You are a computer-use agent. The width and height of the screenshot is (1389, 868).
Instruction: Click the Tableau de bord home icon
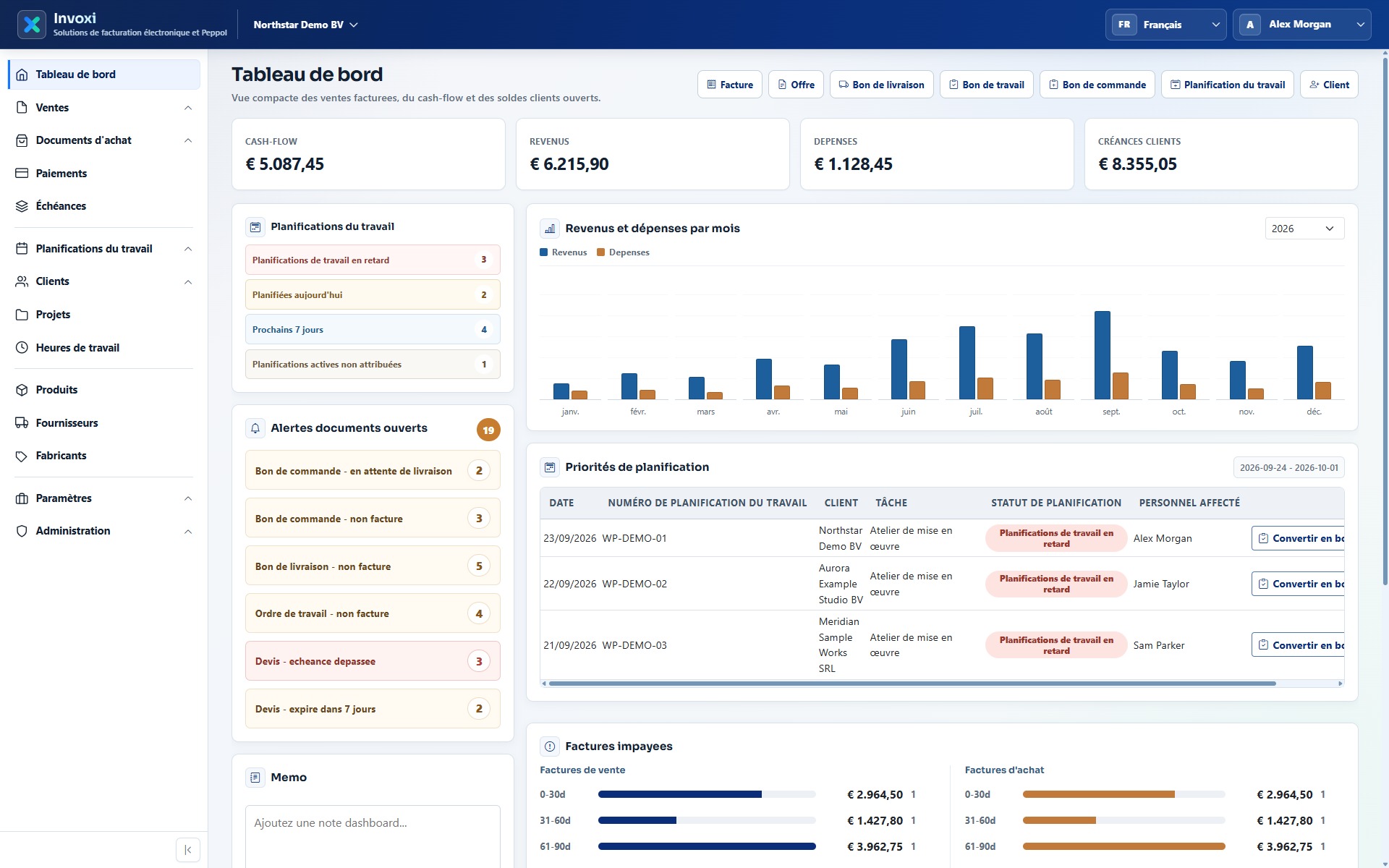[x=22, y=75]
